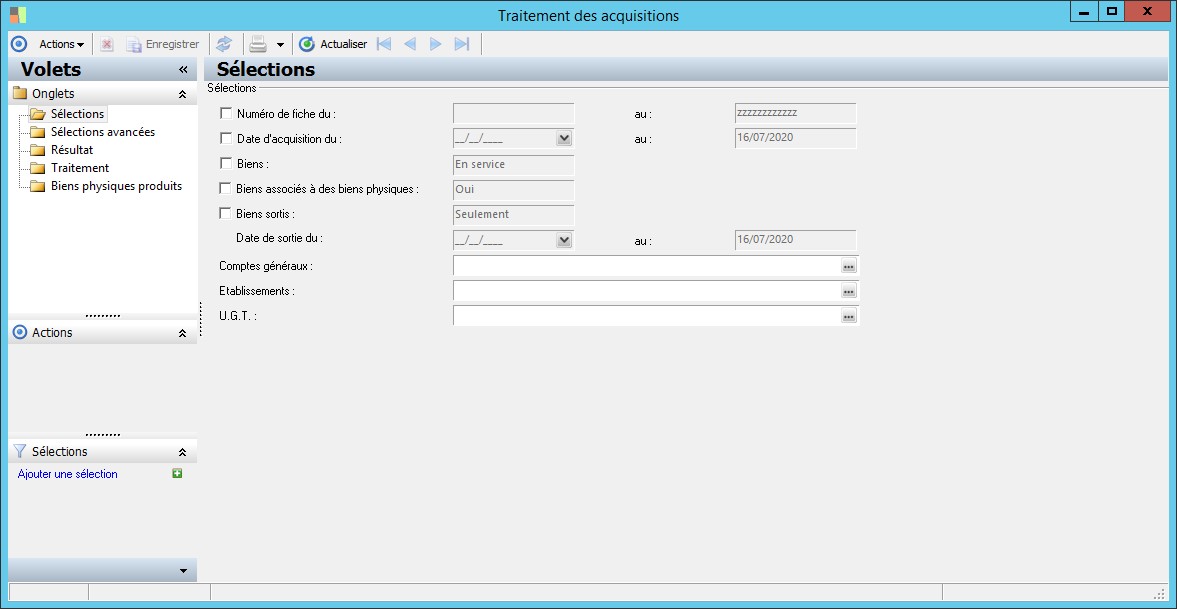Click the zzzzzzzzzzzz end number field
The image size is (1177, 609).
(x=796, y=113)
